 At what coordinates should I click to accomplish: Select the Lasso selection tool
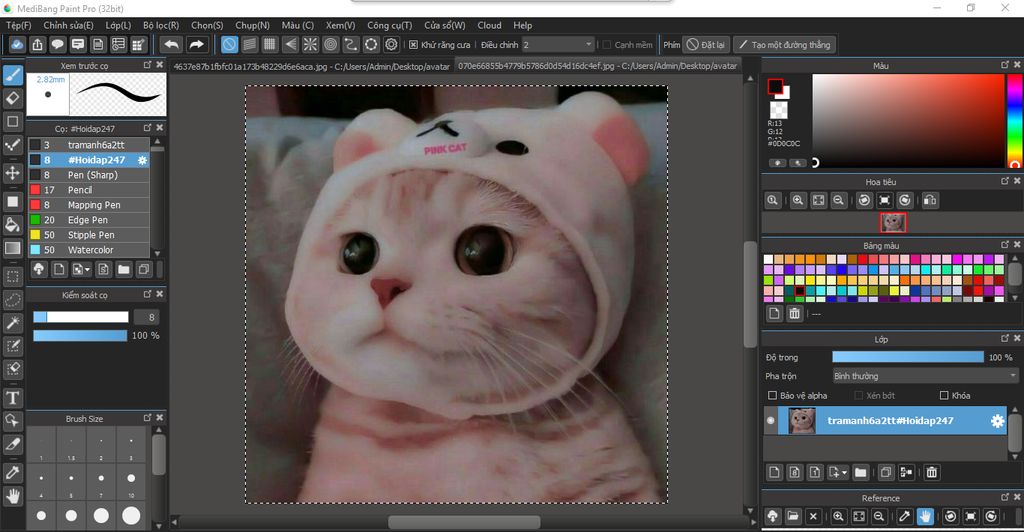click(12, 300)
